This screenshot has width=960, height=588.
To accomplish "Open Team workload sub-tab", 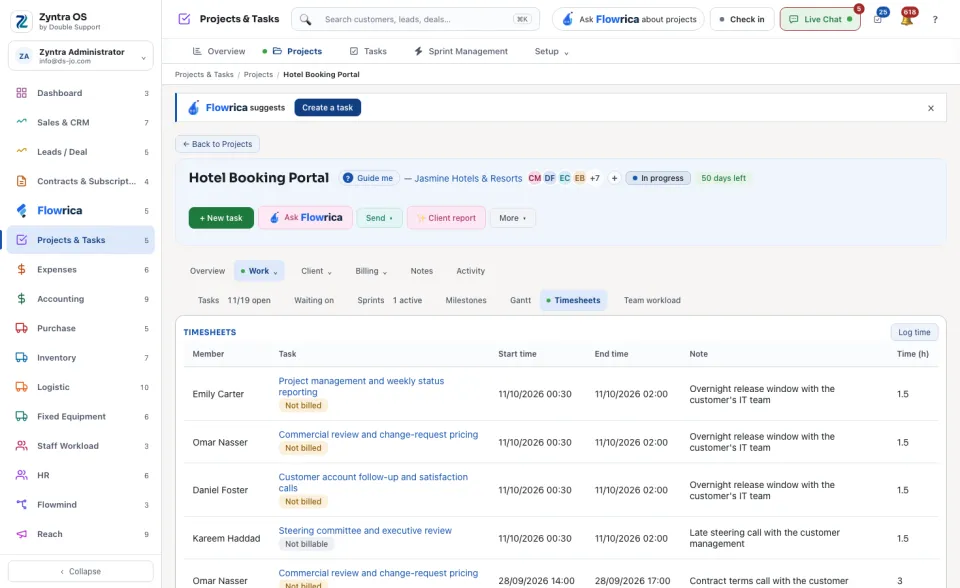I will click(x=652, y=300).
